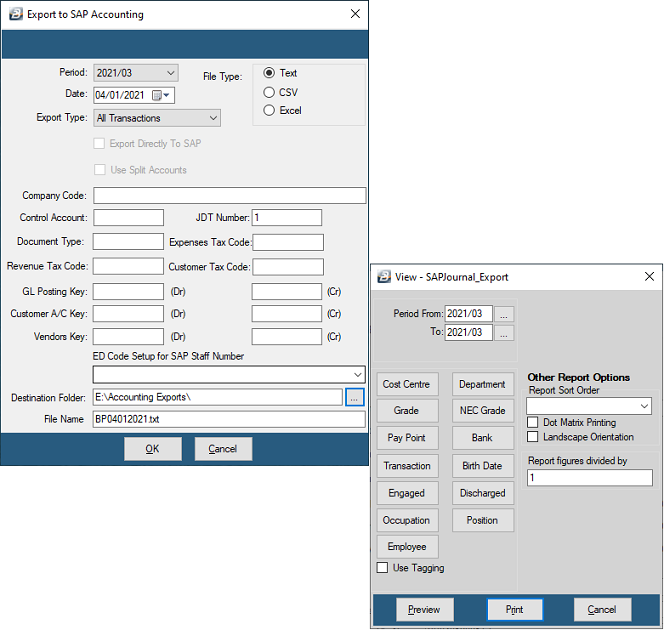Click the Engaged filter button

(407, 493)
